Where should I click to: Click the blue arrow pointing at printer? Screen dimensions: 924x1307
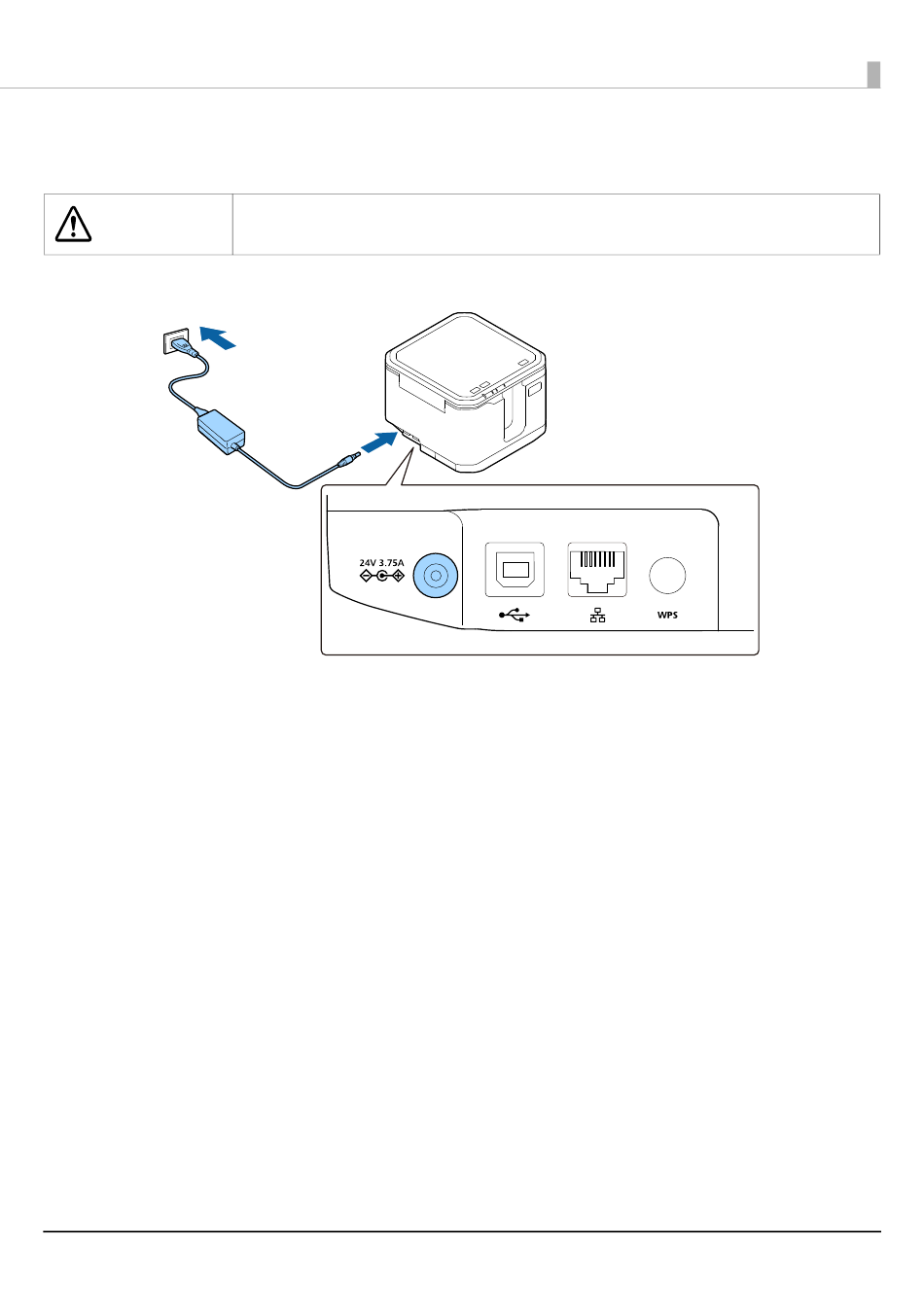pyautogui.click(x=378, y=442)
